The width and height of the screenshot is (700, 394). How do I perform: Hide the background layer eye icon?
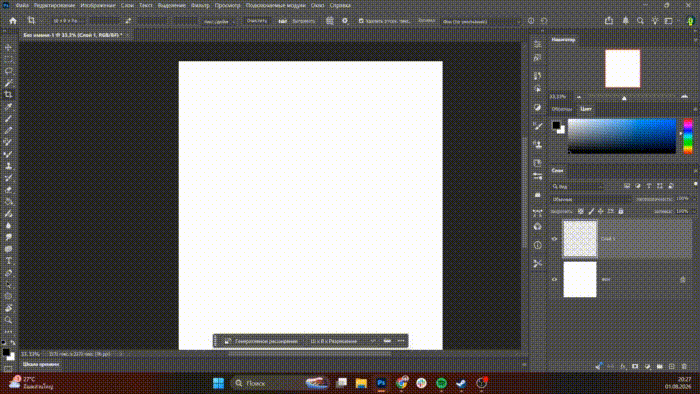pyautogui.click(x=554, y=279)
